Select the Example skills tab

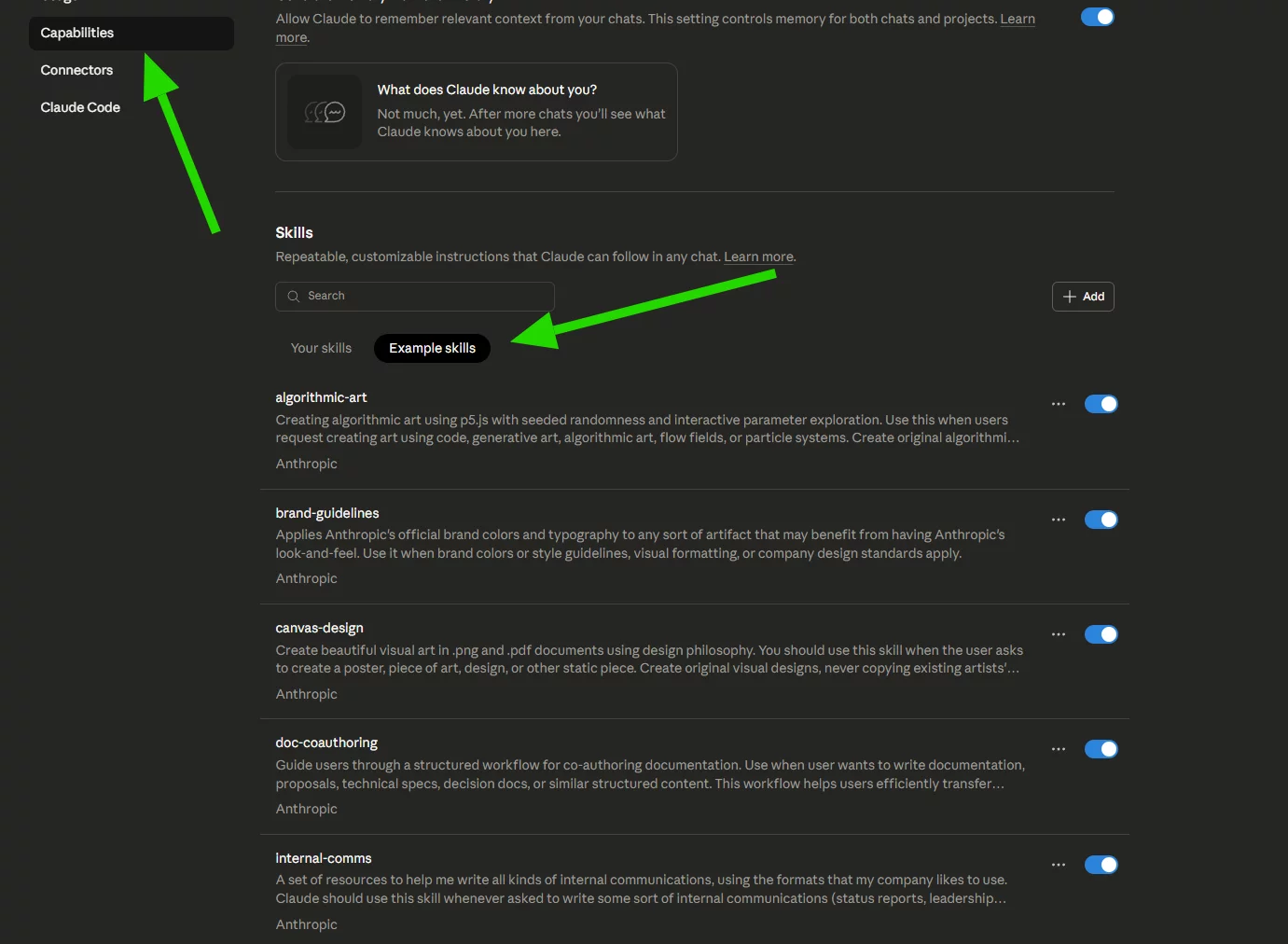click(432, 348)
